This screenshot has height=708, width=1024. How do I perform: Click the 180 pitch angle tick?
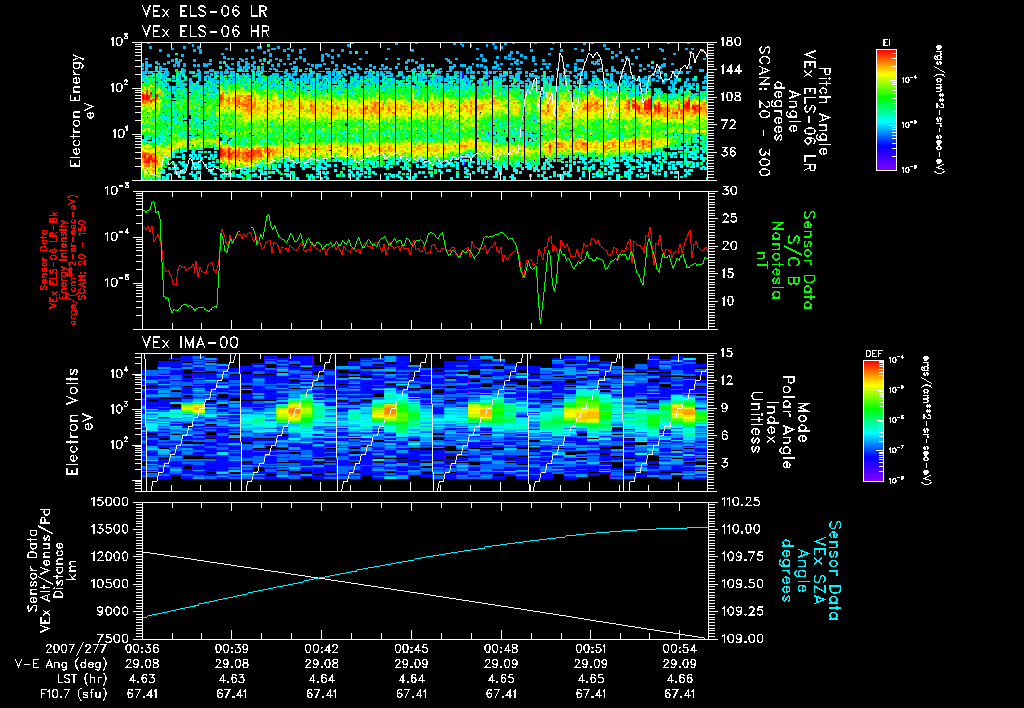(x=730, y=42)
